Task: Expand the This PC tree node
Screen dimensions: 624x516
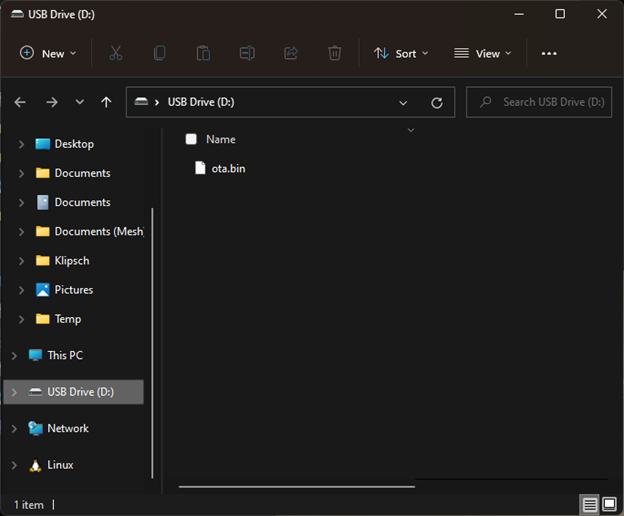Action: tap(14, 356)
